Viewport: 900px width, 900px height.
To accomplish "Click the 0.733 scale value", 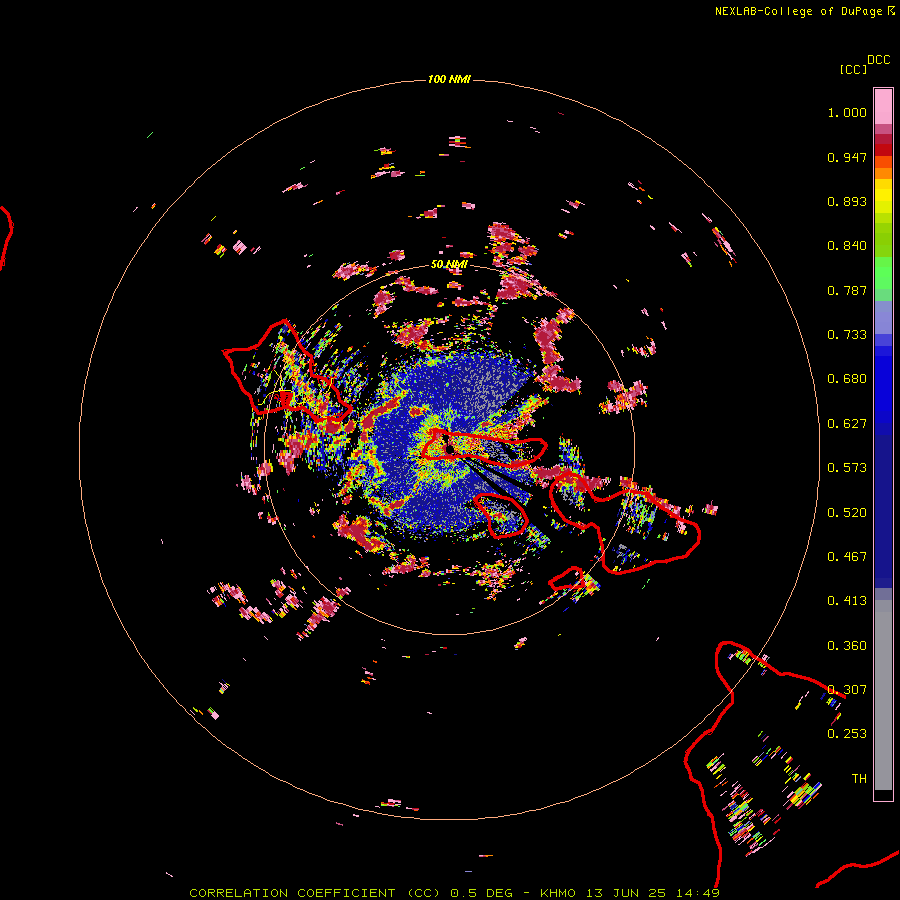I will click(847, 335).
